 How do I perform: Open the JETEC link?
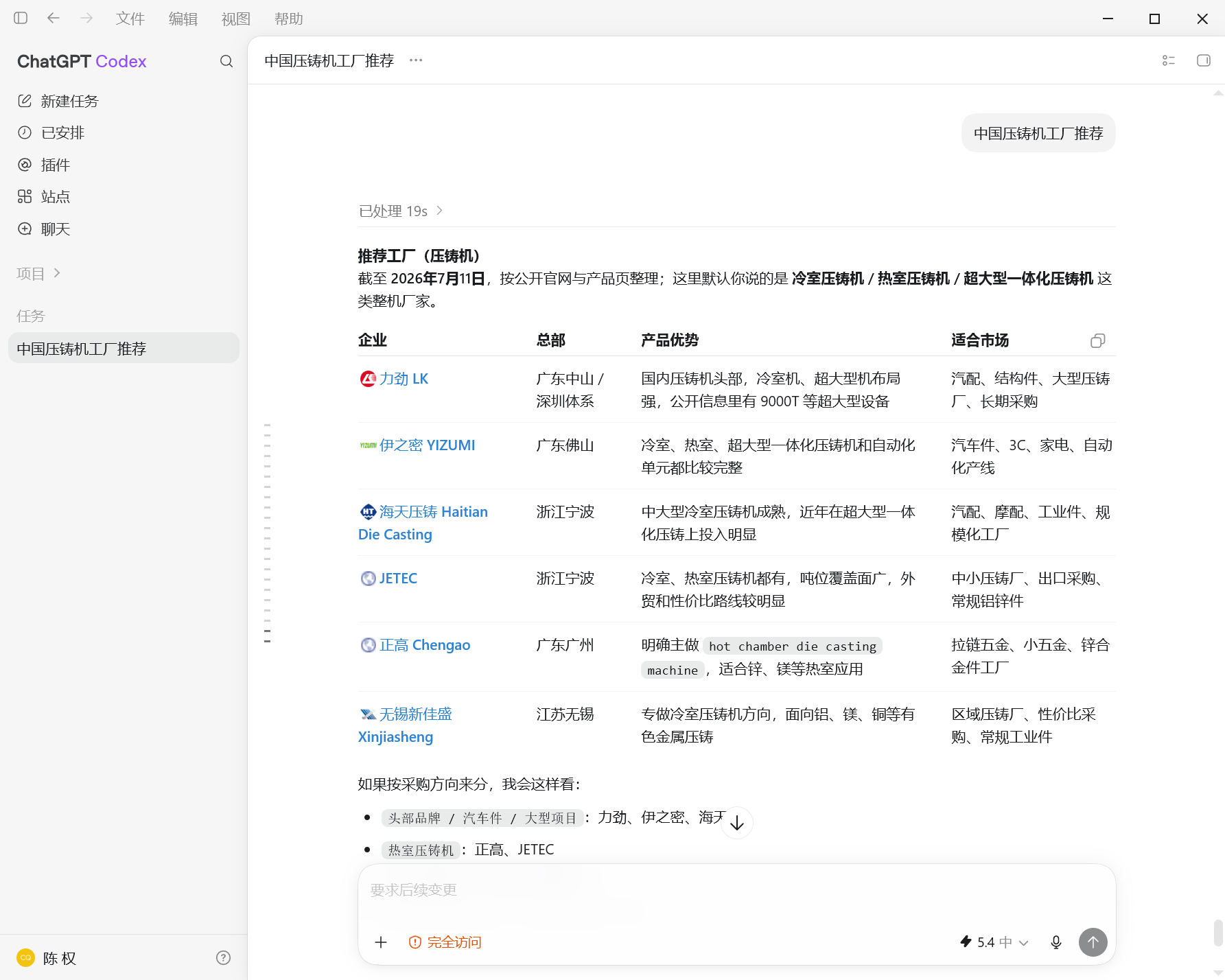point(398,578)
